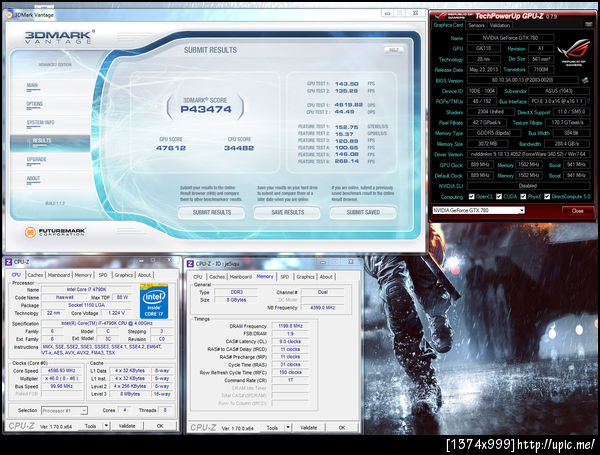Click the Memory Size value in GPU-Z

click(487, 144)
